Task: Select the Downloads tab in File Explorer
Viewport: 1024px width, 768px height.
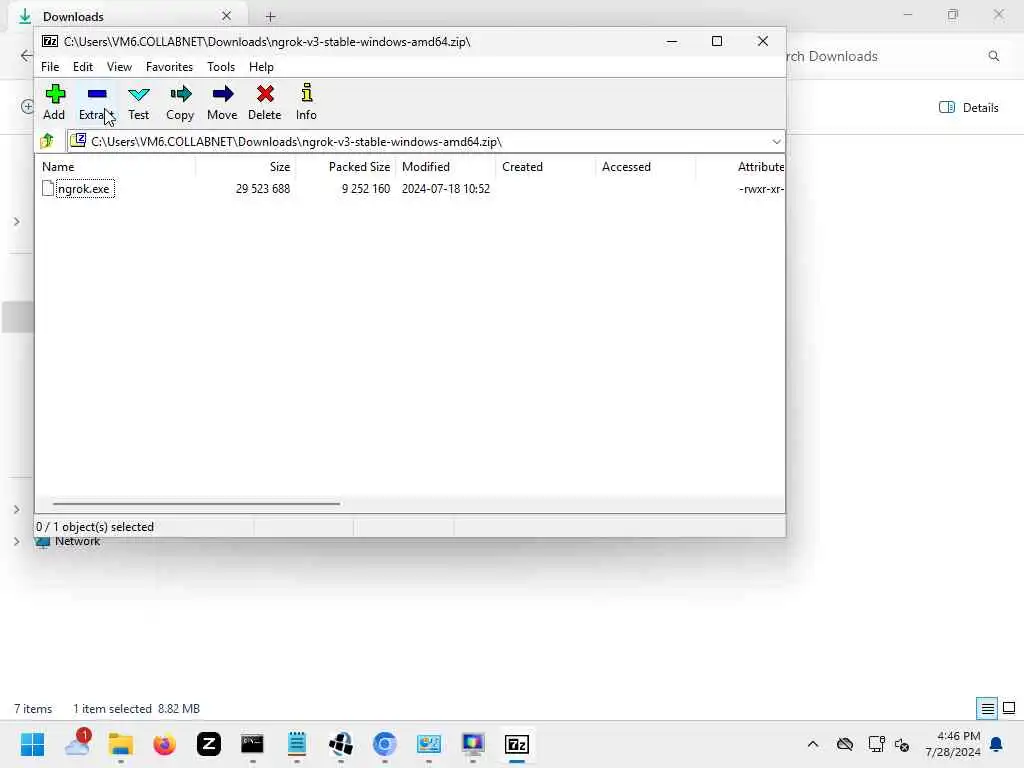Action: (128, 16)
